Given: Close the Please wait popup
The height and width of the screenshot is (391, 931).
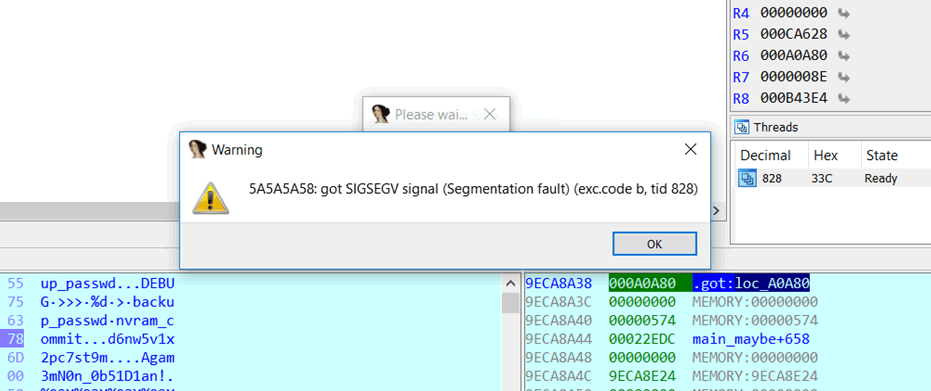Looking at the screenshot, I should click(490, 114).
